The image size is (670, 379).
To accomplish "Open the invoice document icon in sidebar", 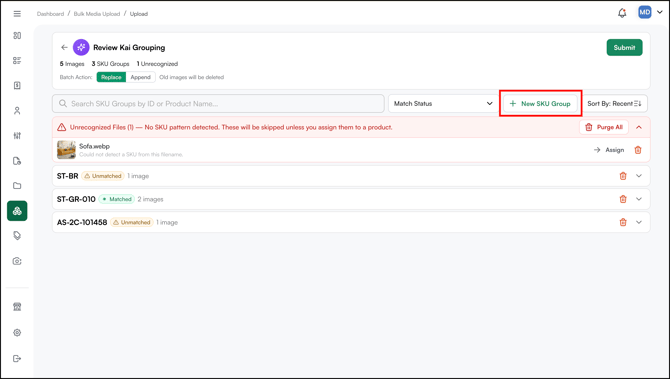I will 17,85.
